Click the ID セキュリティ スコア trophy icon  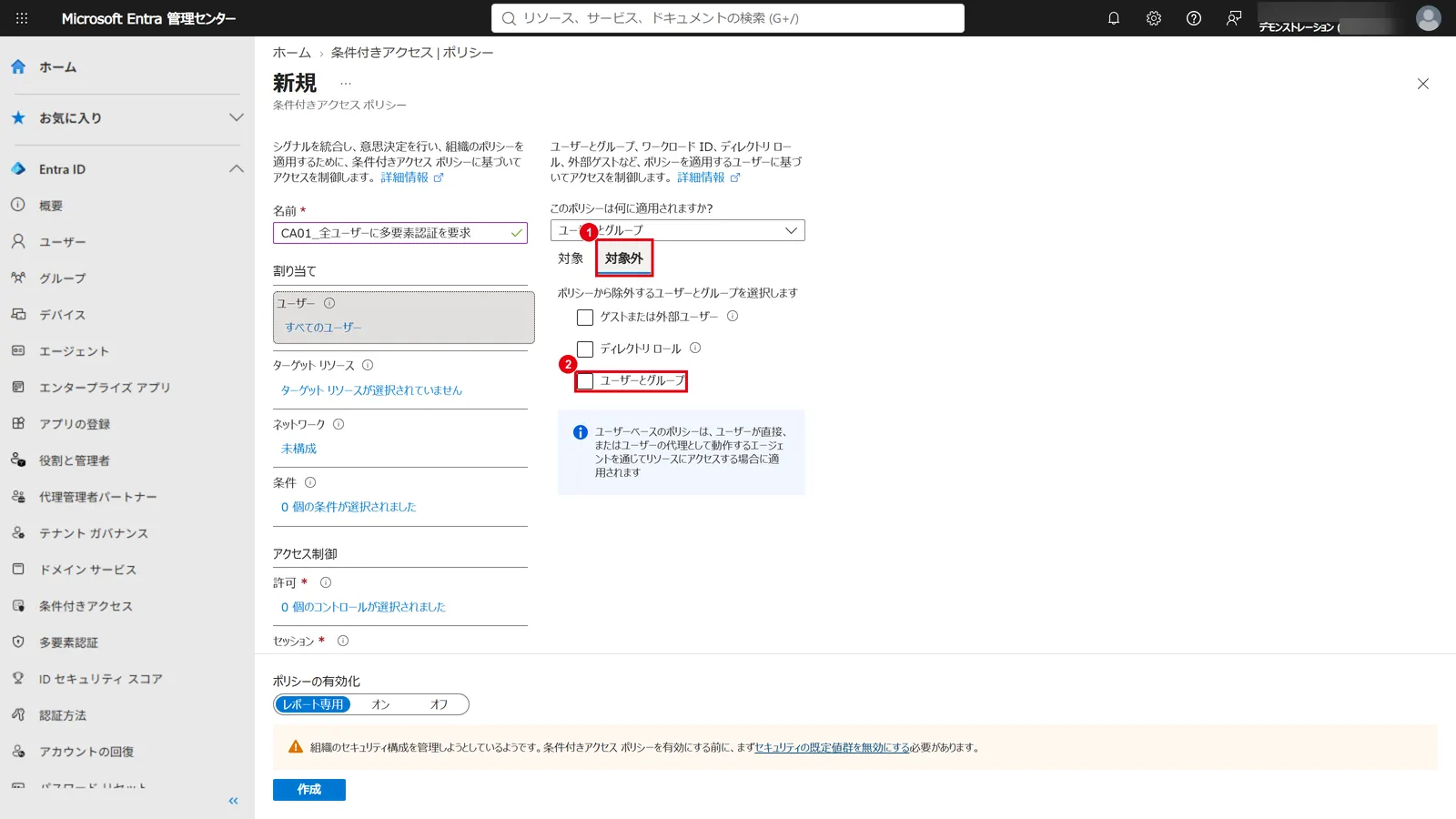click(x=18, y=678)
